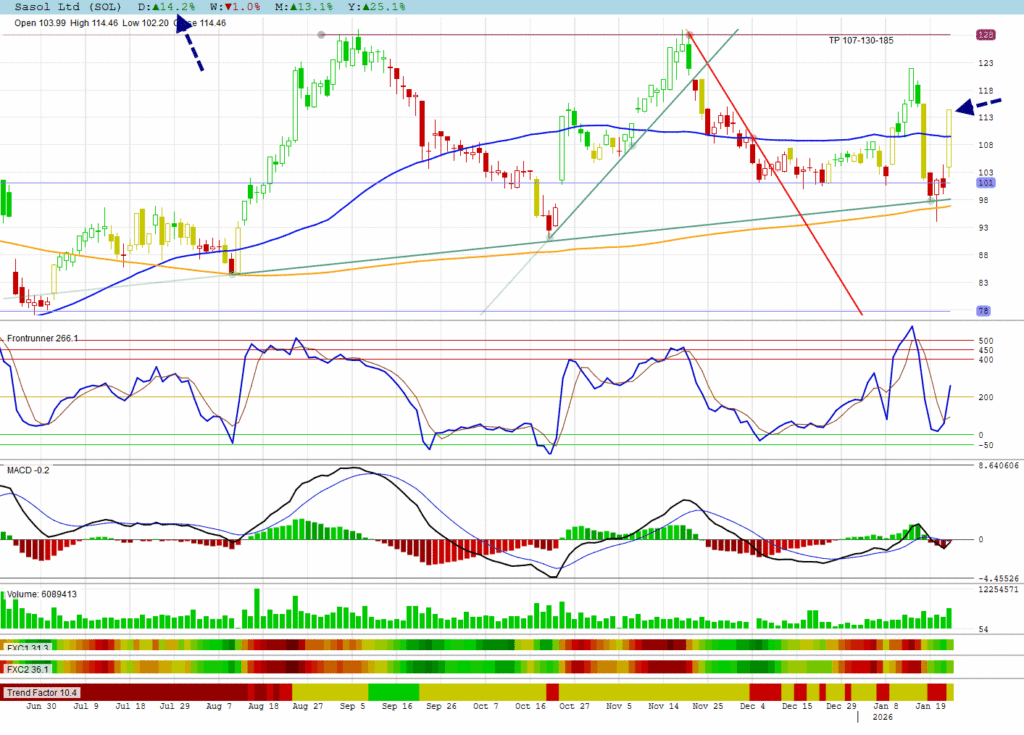Select the MACD -0.2 indicator label
The image size is (1024, 735).
(30, 470)
